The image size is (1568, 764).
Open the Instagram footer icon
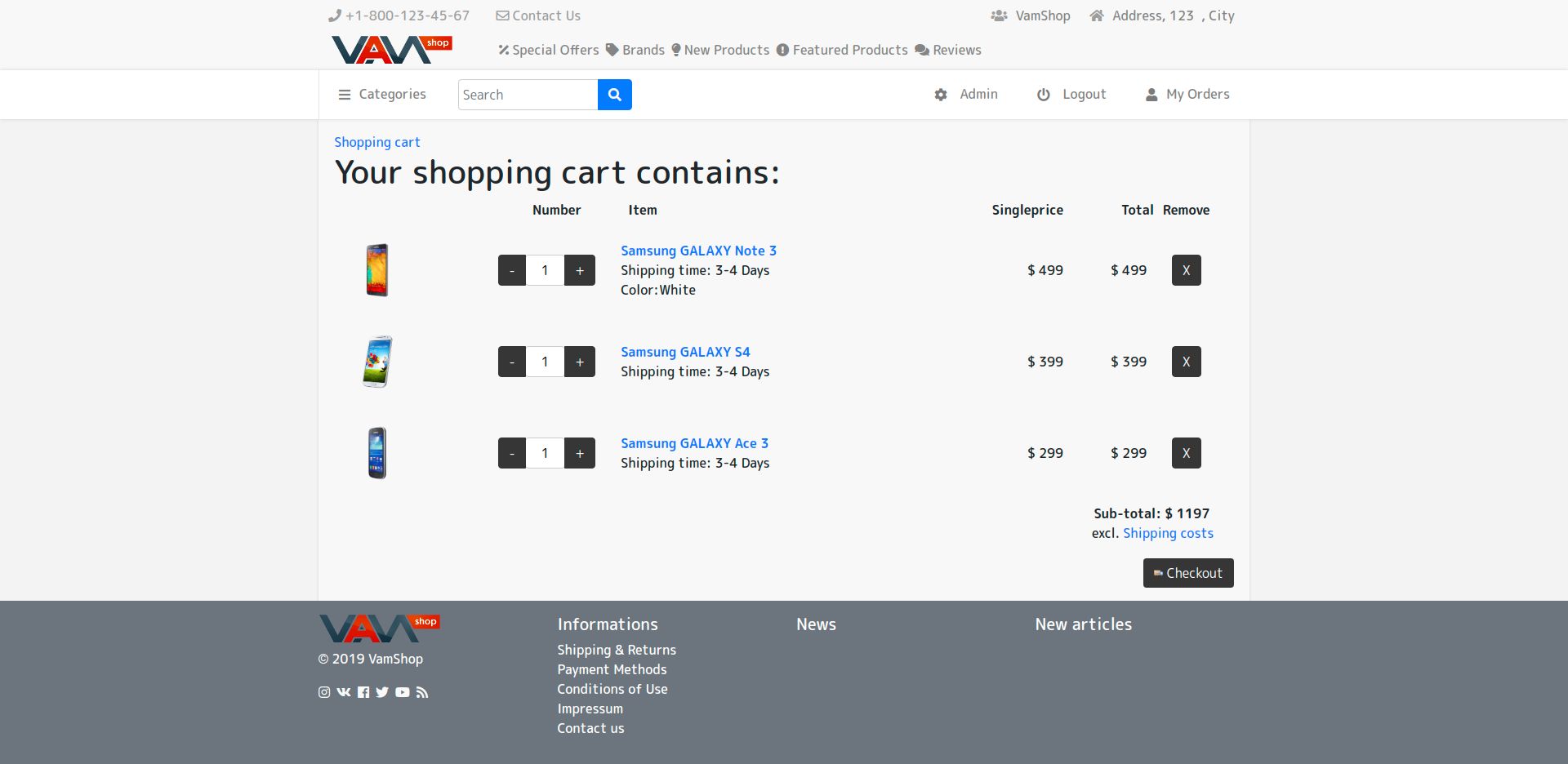pyautogui.click(x=324, y=692)
